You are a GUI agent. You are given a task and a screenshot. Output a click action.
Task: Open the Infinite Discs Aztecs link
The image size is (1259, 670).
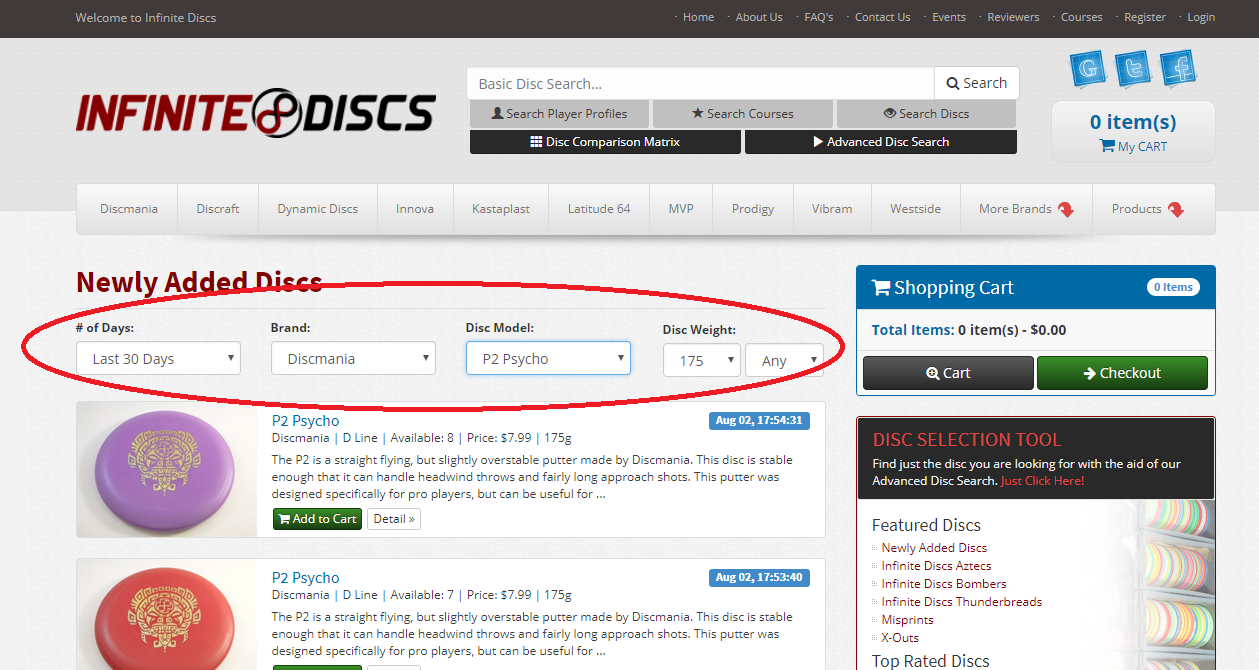coord(936,566)
